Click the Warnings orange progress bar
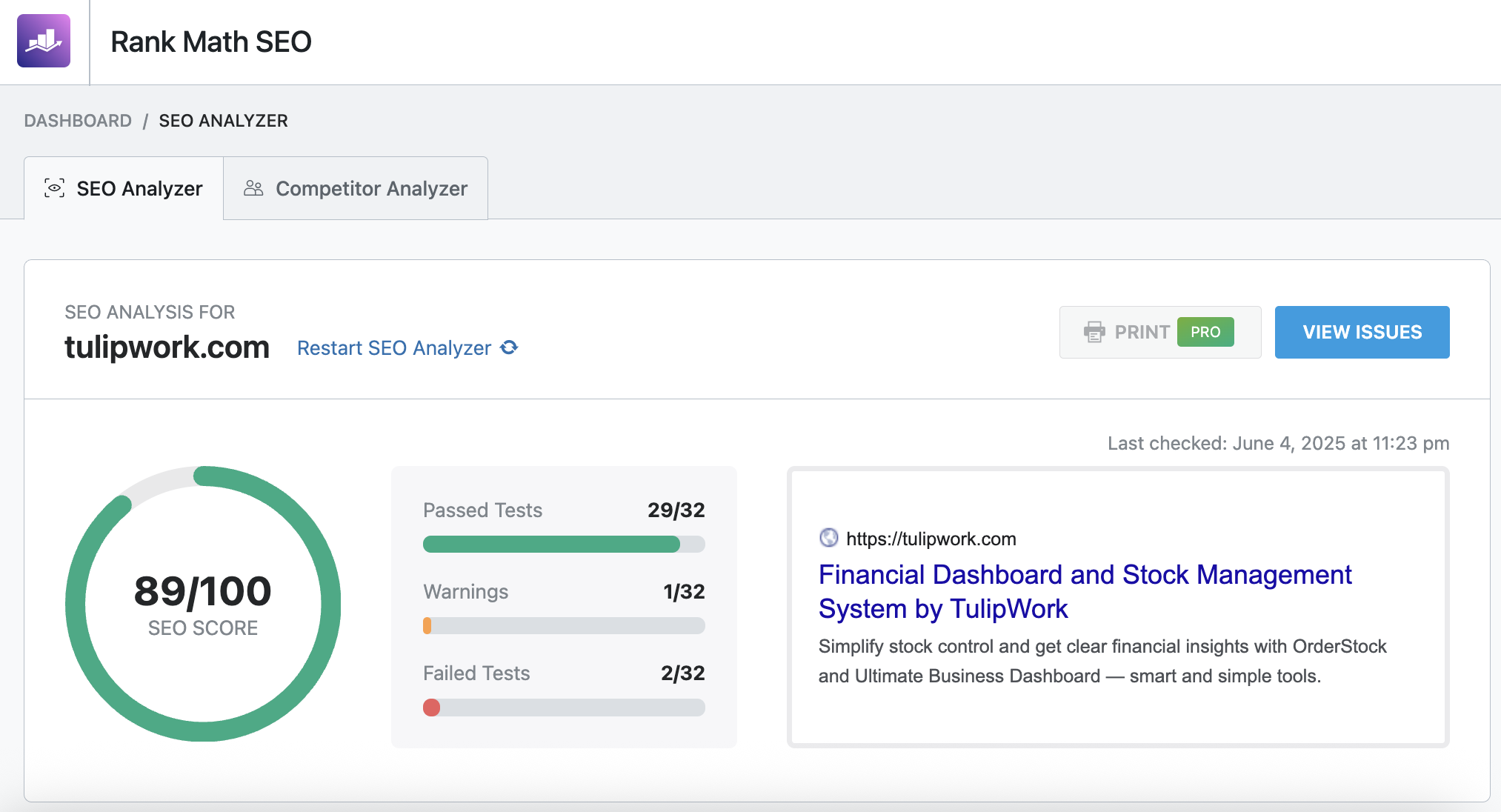Image resolution: width=1501 pixels, height=812 pixels. pyautogui.click(x=564, y=626)
